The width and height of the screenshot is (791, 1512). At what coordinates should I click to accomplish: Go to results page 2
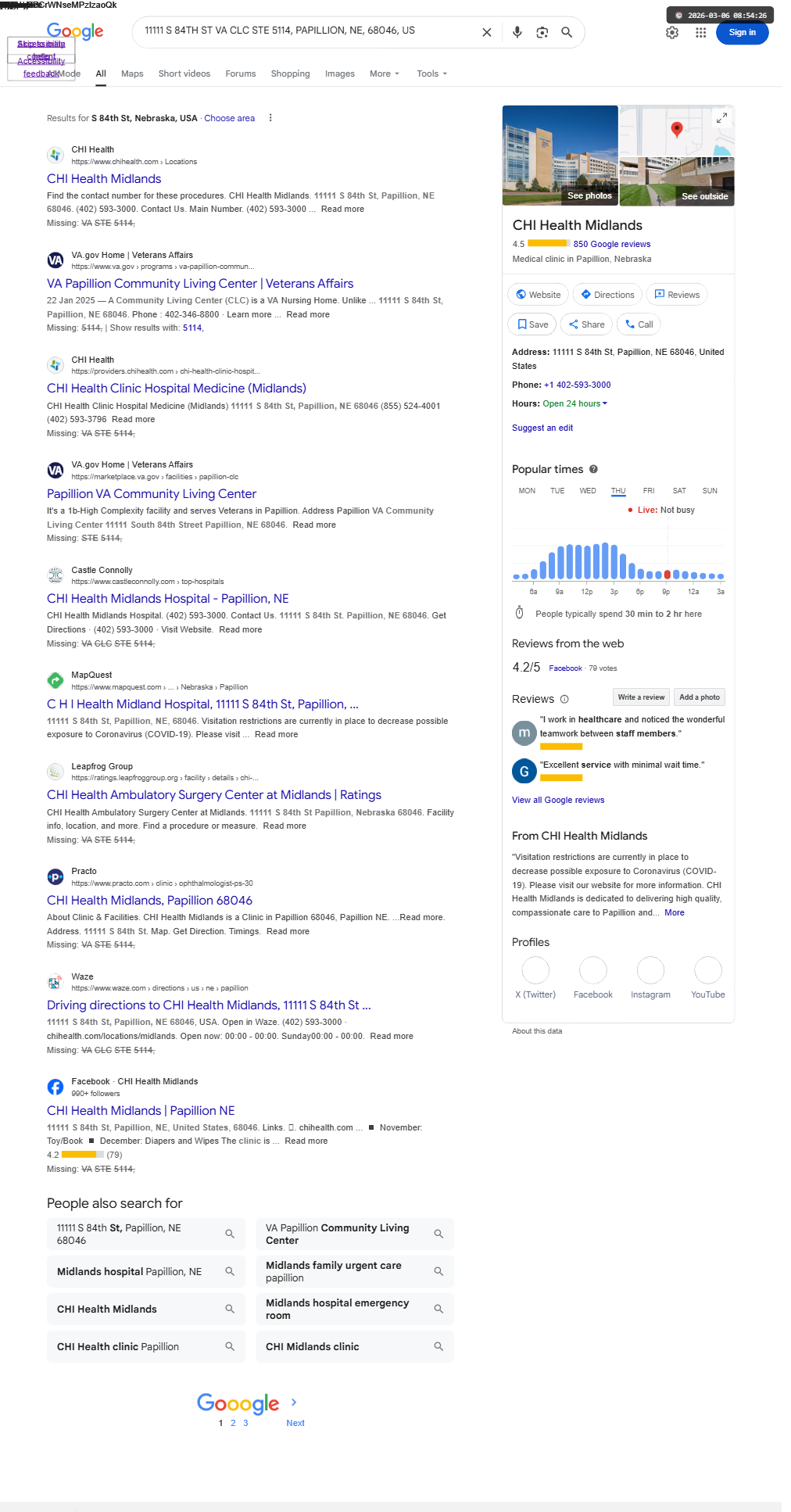point(233,1423)
